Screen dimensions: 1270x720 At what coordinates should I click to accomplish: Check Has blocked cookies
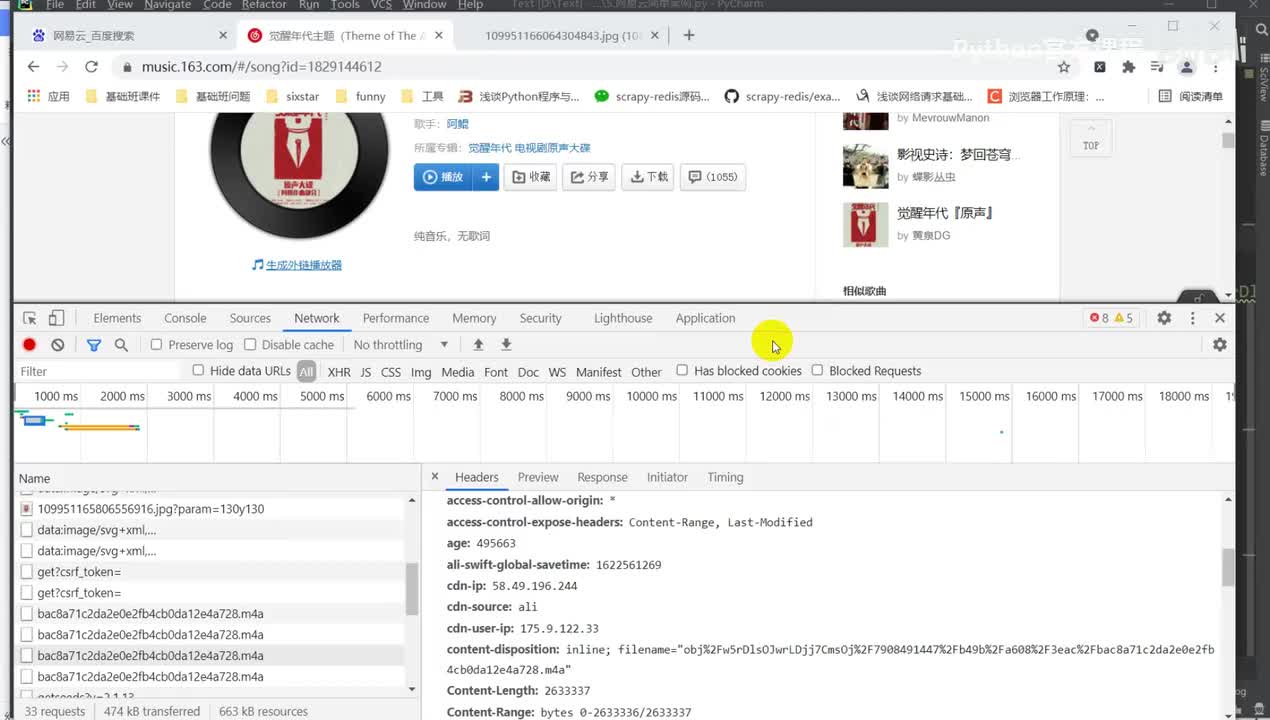[x=682, y=371]
